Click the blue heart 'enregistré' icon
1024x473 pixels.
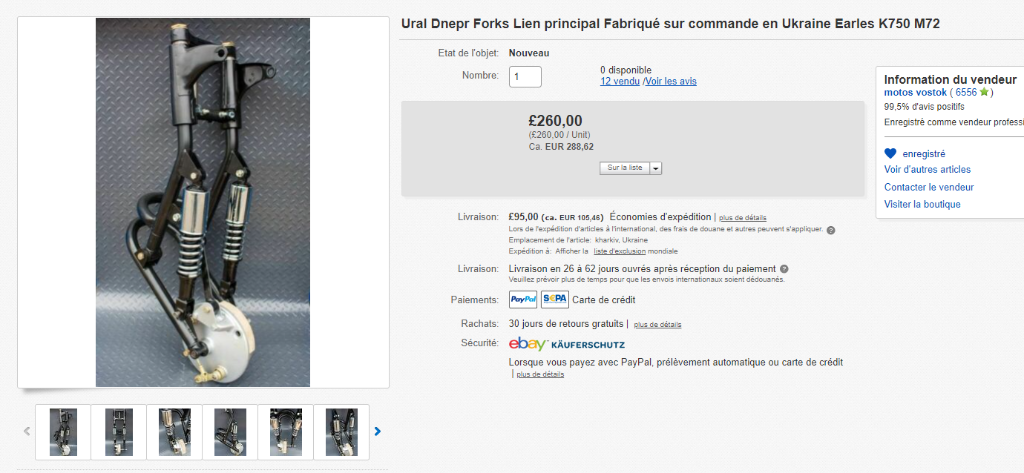tap(890, 154)
